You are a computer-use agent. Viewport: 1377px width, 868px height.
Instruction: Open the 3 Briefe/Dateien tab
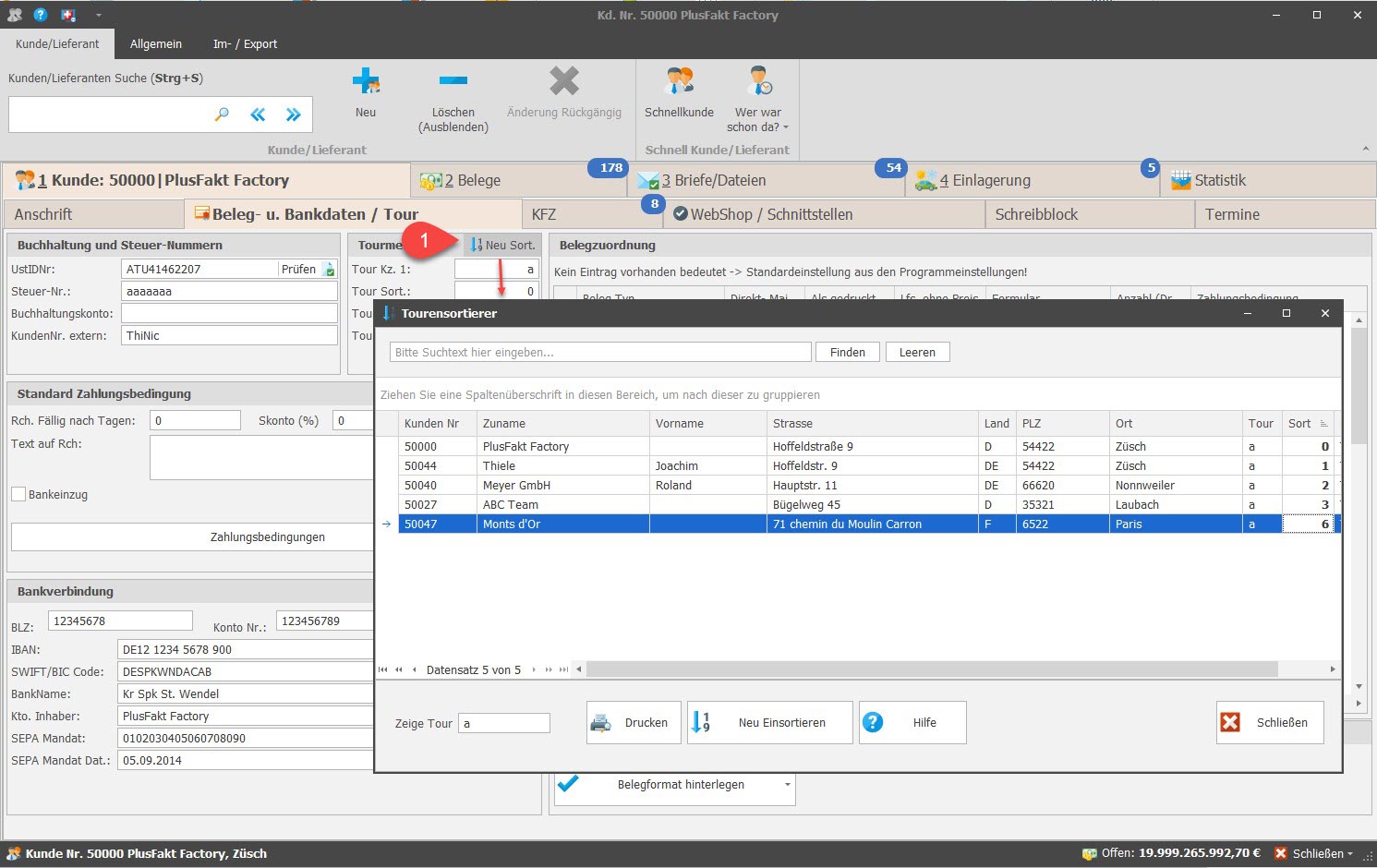click(x=767, y=180)
